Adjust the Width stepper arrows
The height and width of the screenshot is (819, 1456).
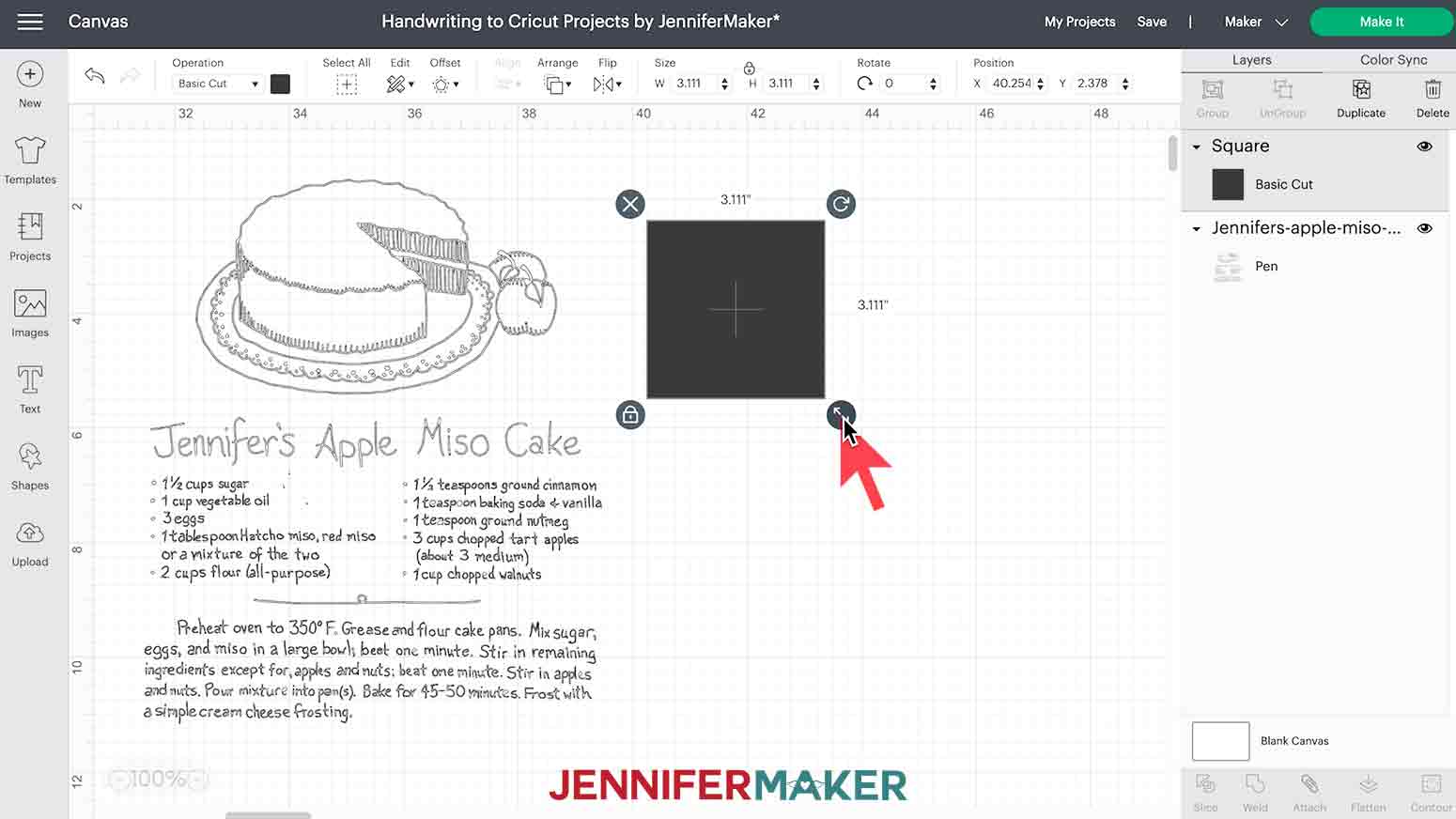click(724, 84)
